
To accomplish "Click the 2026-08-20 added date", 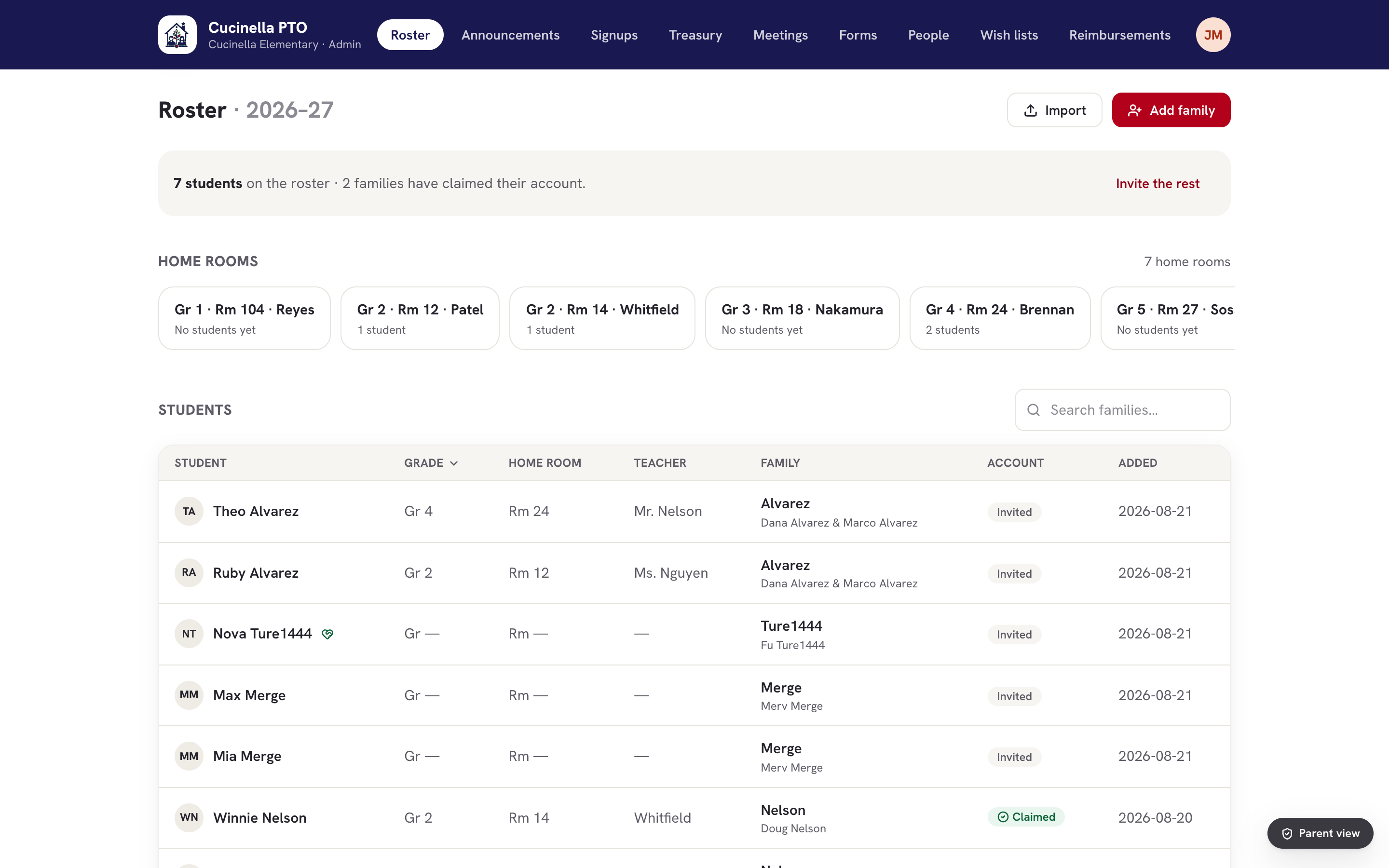I will click(x=1155, y=817).
